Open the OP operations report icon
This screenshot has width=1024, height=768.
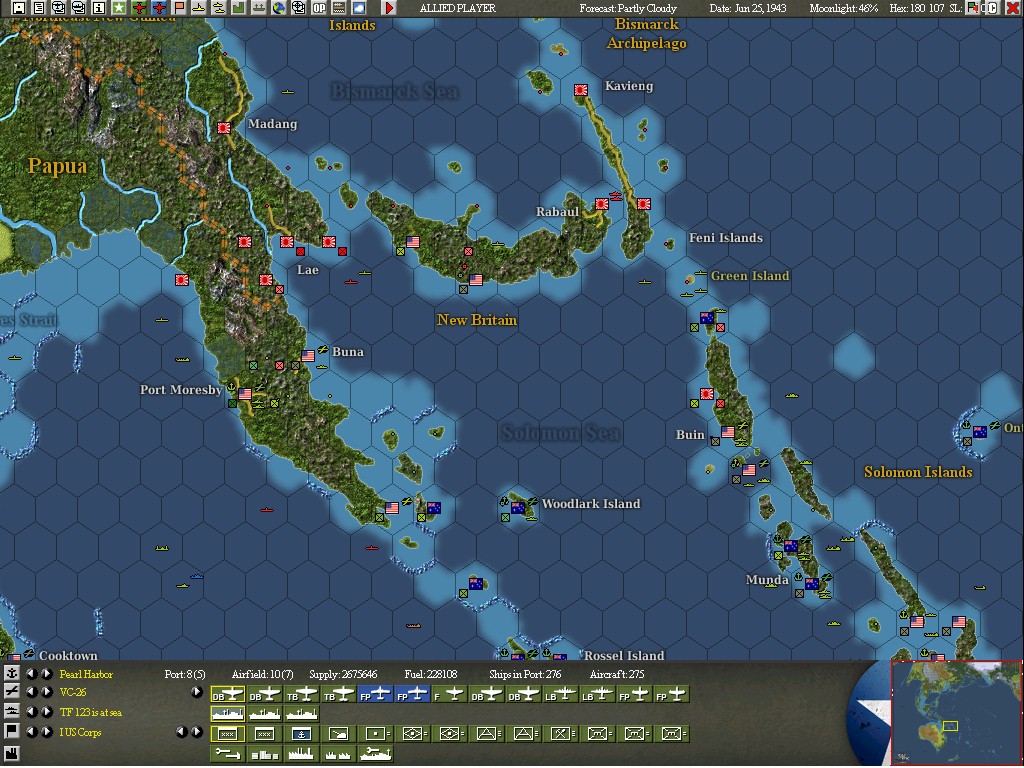point(319,8)
